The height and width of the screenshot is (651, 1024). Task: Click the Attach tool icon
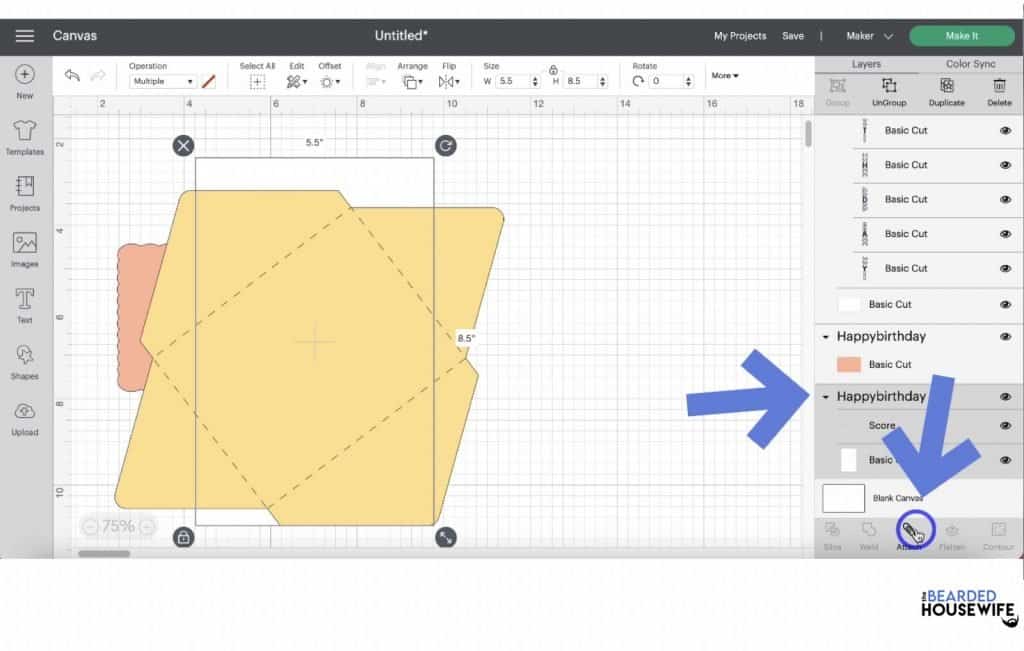[911, 531]
